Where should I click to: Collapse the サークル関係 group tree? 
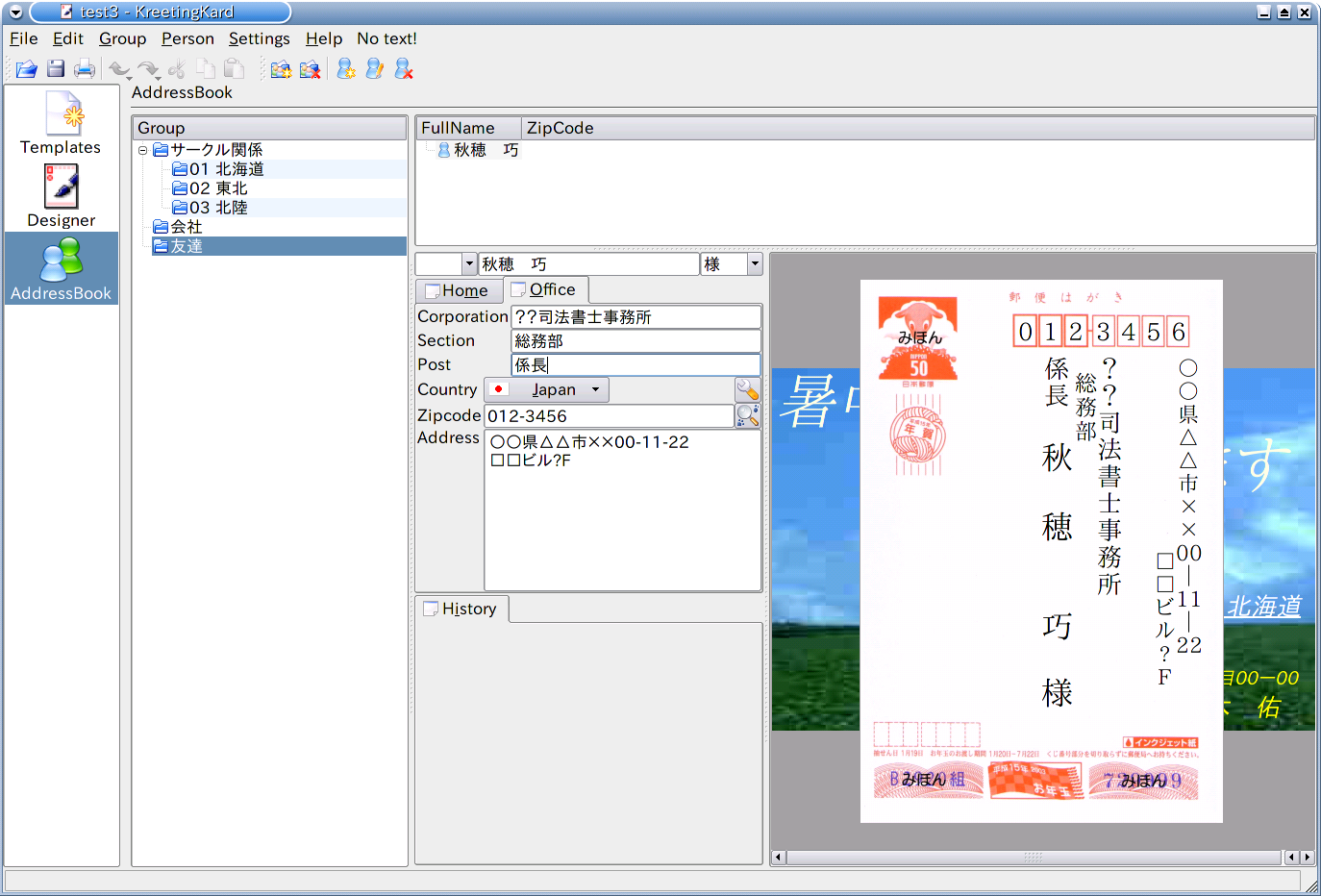pyautogui.click(x=142, y=150)
